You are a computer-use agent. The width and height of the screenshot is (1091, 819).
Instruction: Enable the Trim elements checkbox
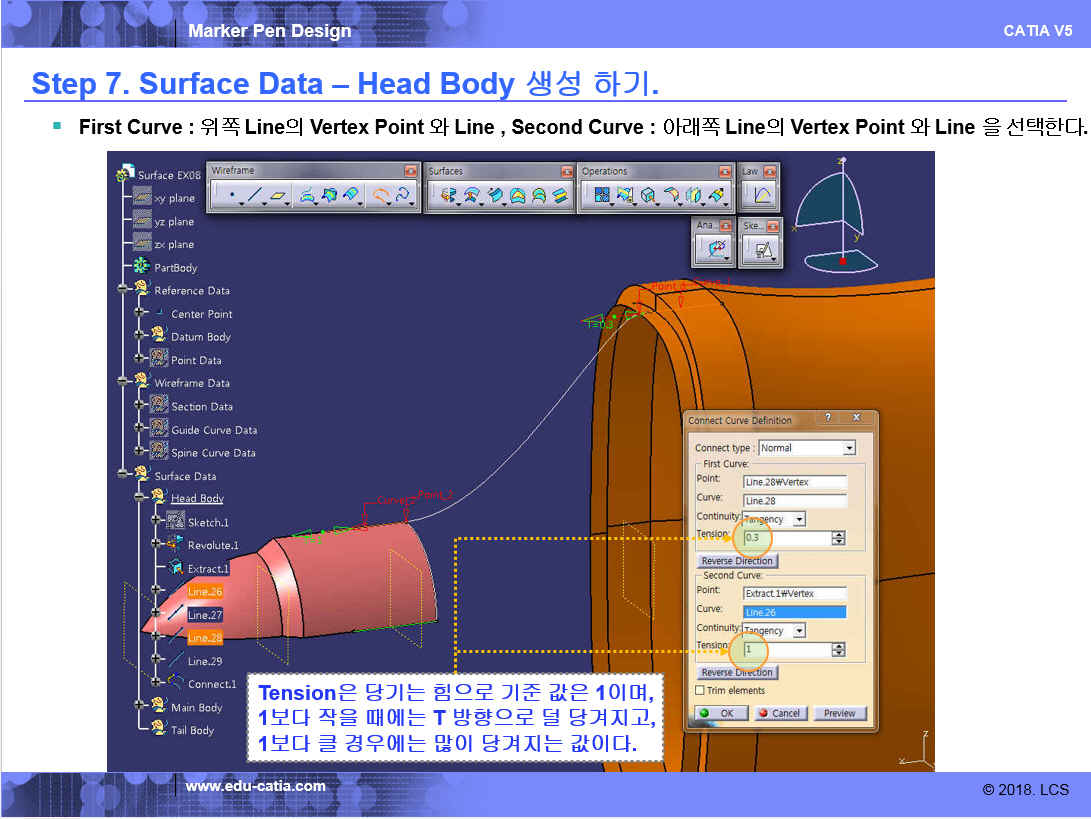coord(700,691)
